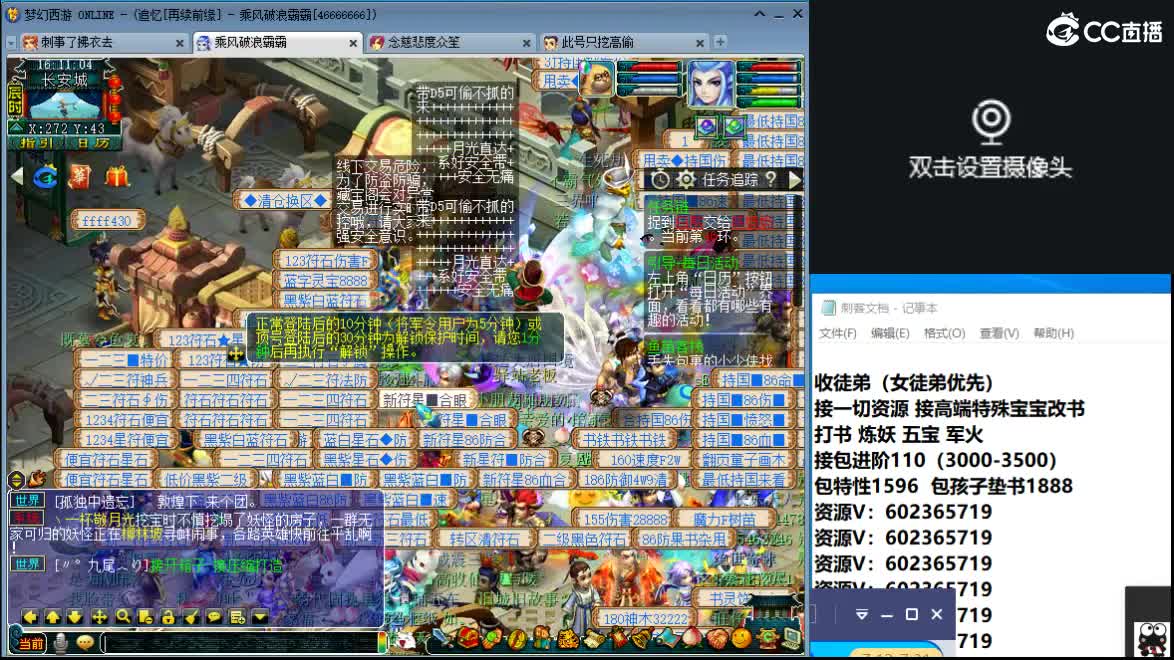The height and width of the screenshot is (660, 1174).
Task: Open the red items bag icon
Action: (469, 639)
